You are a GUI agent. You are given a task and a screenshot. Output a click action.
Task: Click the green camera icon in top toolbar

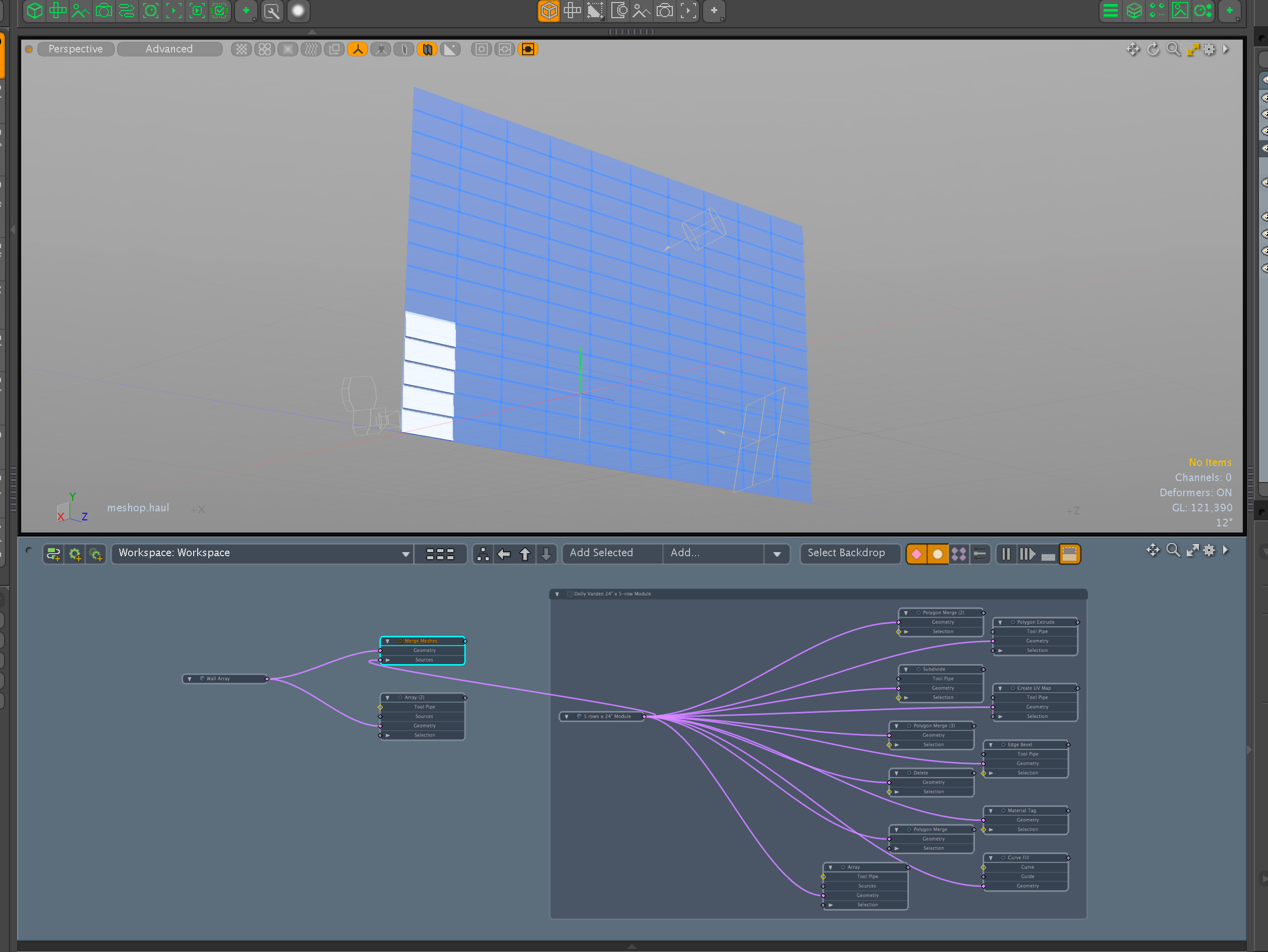tap(104, 11)
